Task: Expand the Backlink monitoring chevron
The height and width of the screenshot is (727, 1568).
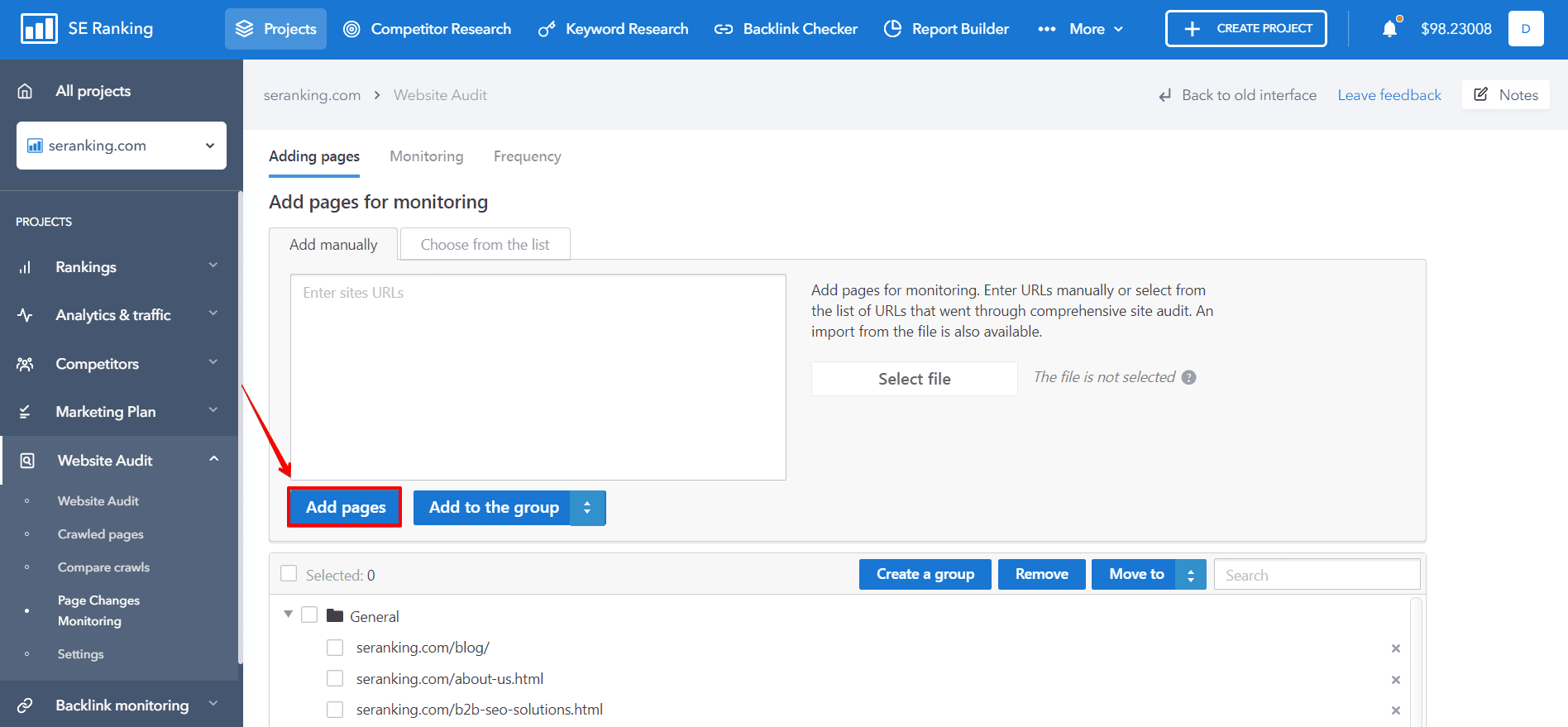Action: tap(213, 704)
